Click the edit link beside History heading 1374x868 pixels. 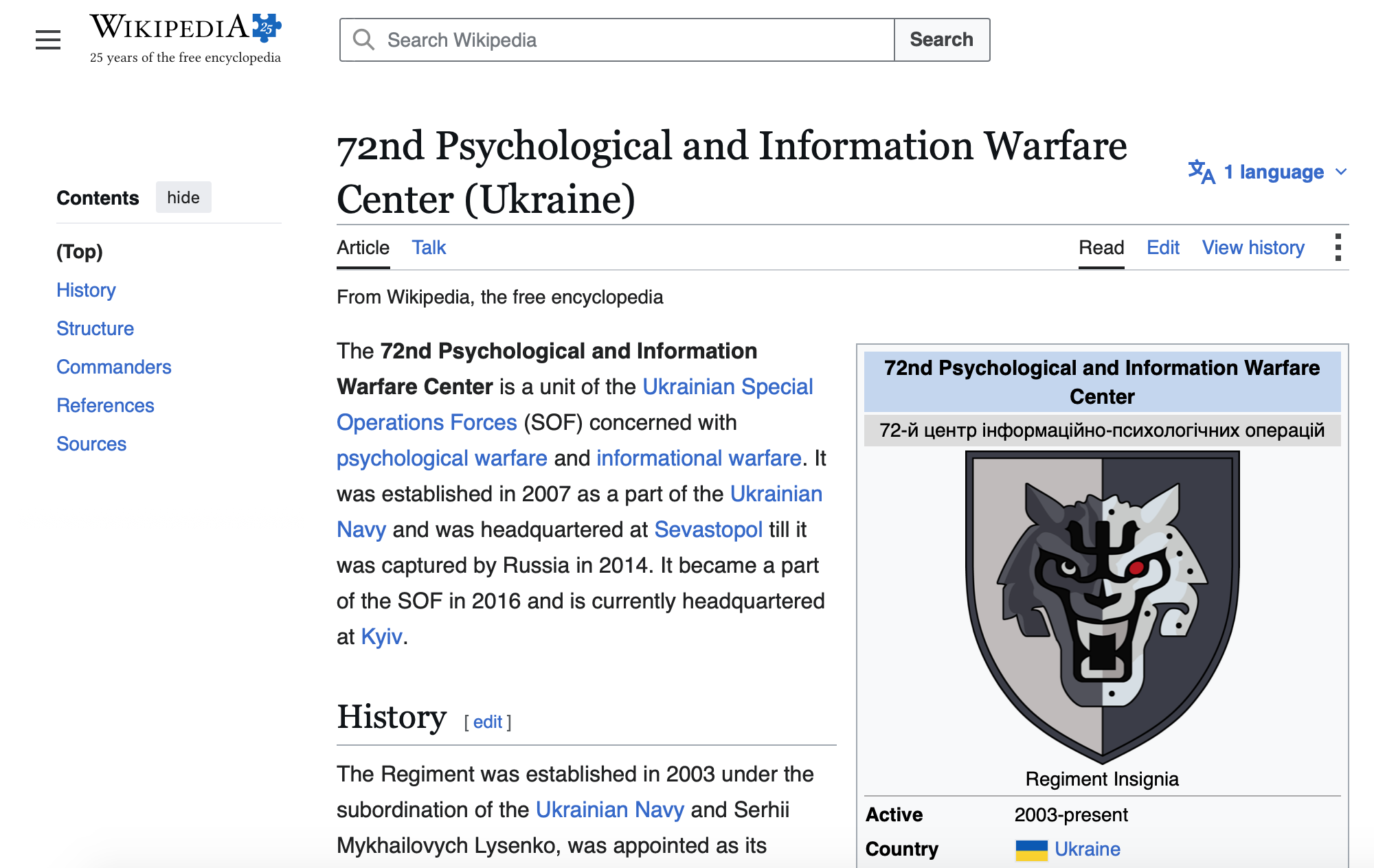[x=488, y=722]
